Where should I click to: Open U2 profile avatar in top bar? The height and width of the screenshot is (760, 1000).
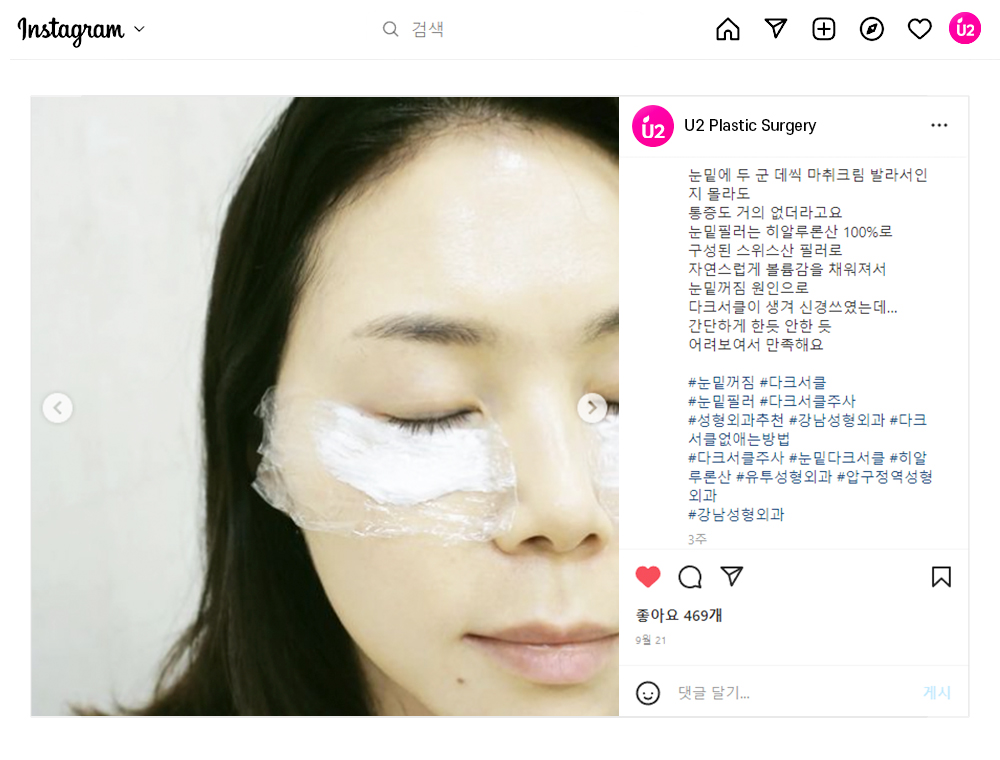[x=964, y=29]
